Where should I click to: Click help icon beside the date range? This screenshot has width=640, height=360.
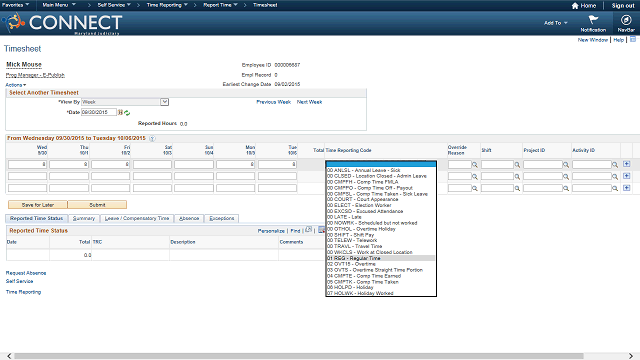pos(152,138)
